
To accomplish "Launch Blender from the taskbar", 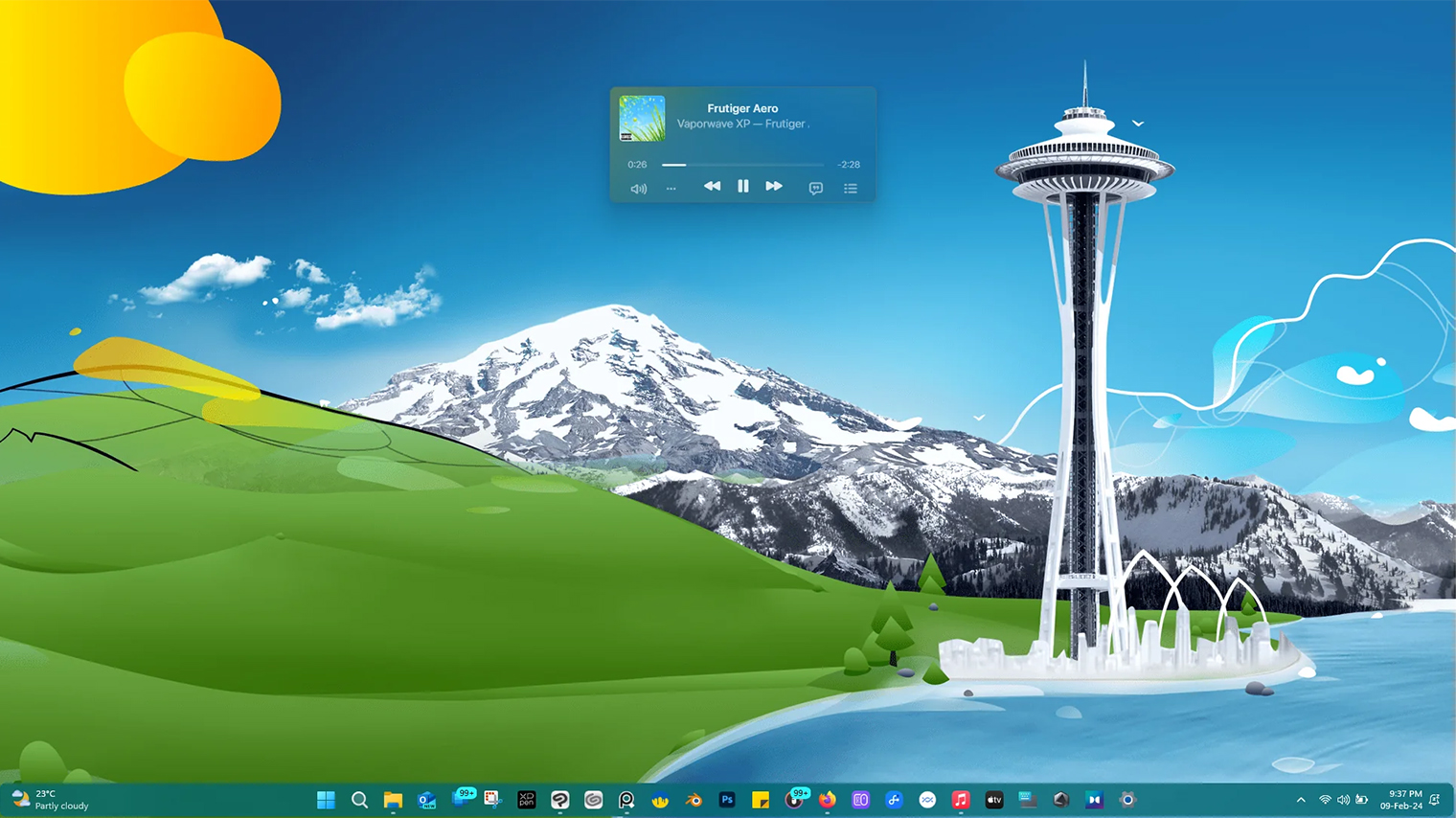I will [x=694, y=800].
